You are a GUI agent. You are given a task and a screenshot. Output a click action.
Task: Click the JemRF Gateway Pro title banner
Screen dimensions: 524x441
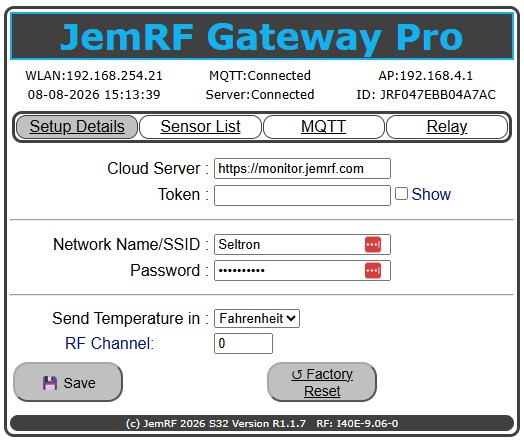[x=262, y=36]
